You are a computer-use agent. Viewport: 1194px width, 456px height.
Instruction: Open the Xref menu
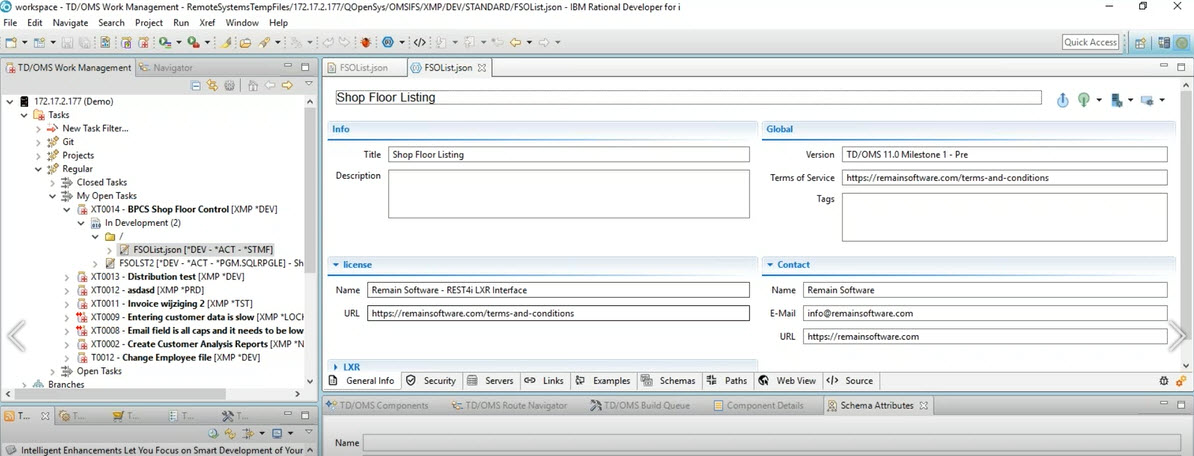tap(207, 23)
